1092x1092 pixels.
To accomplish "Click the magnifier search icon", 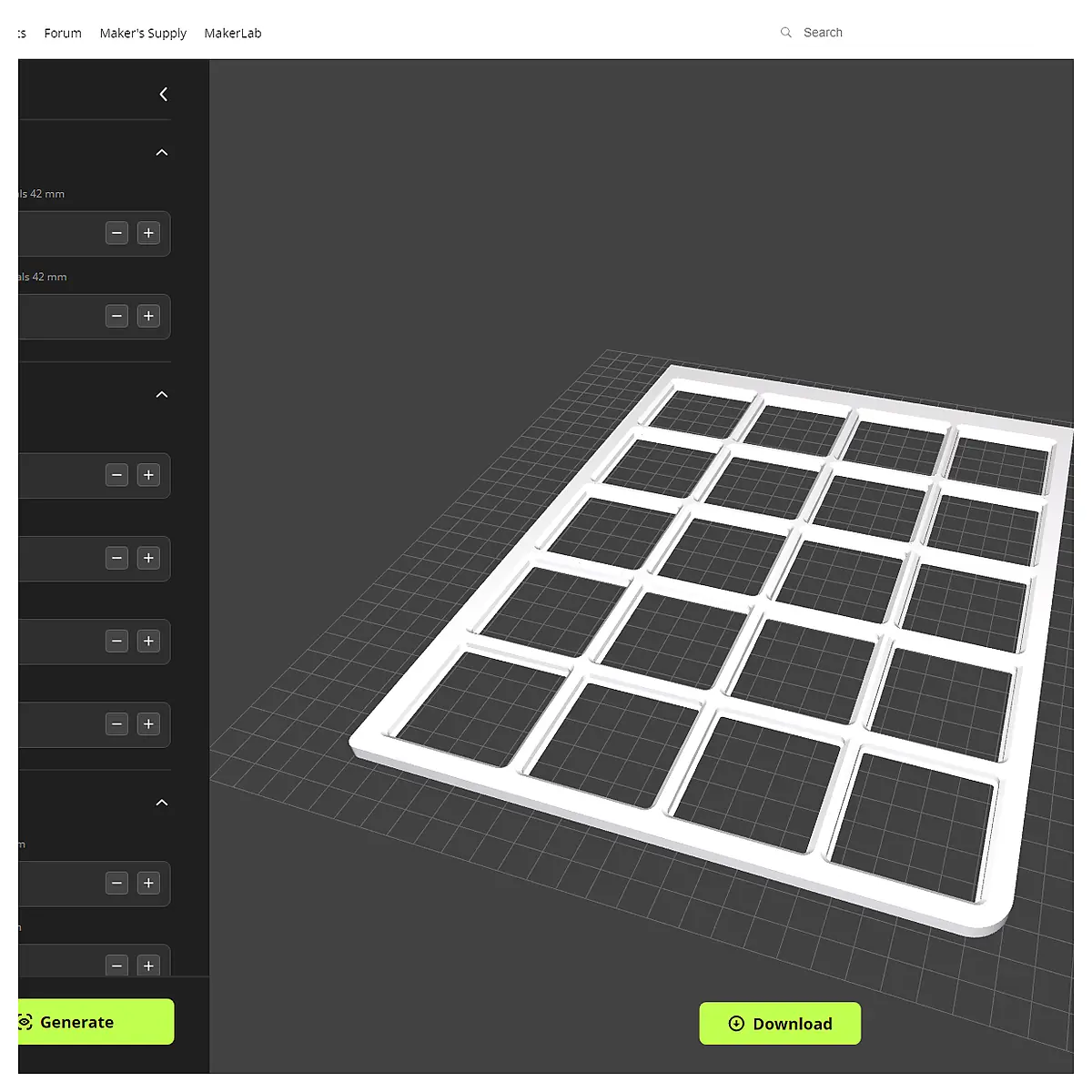I will click(x=786, y=33).
